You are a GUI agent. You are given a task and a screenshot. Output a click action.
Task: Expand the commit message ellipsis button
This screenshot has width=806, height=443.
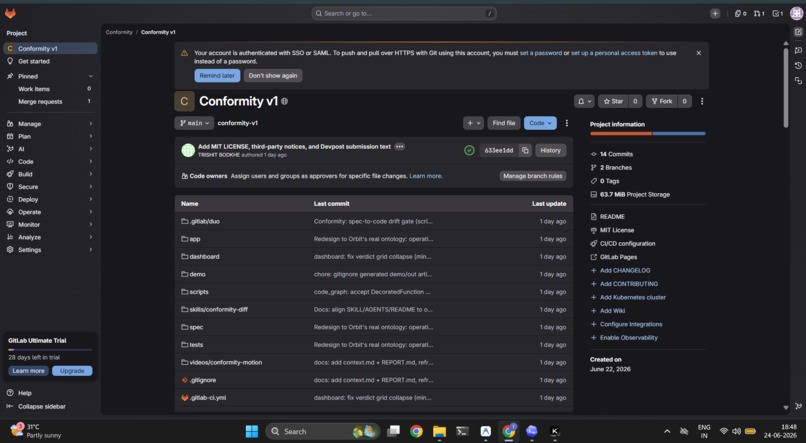point(399,146)
